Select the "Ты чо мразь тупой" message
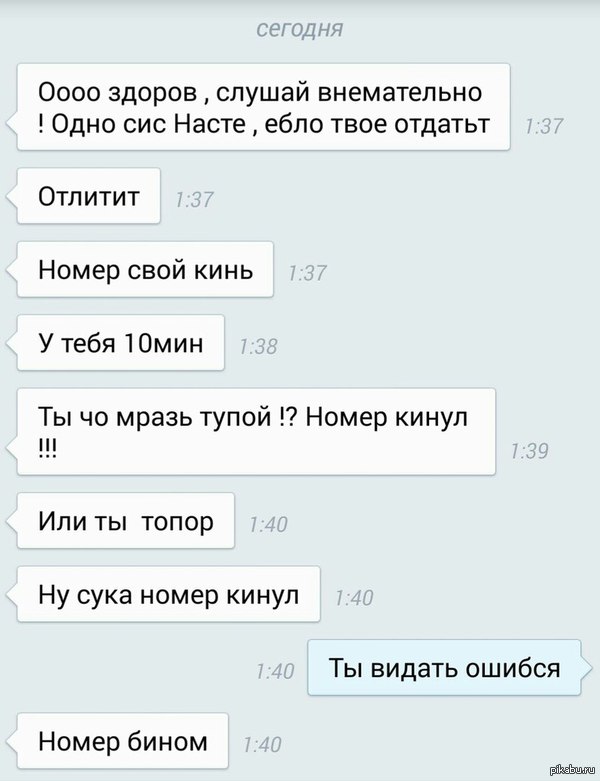This screenshot has width=600, height=781. pyautogui.click(x=256, y=431)
